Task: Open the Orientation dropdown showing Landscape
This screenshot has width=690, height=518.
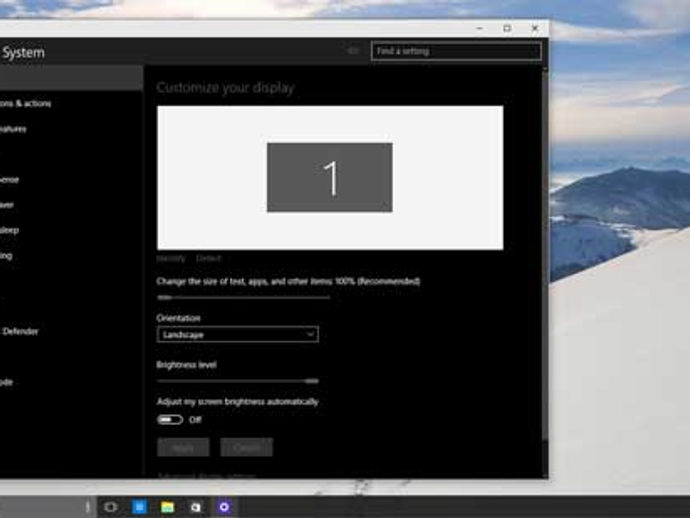Action: click(x=237, y=334)
